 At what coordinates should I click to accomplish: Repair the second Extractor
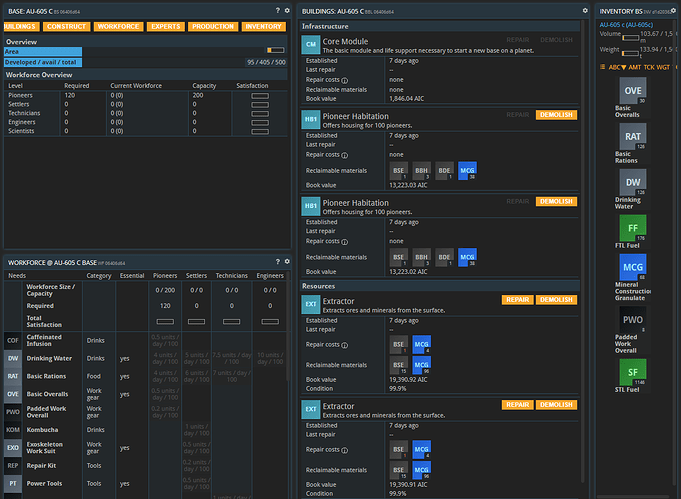tap(517, 405)
